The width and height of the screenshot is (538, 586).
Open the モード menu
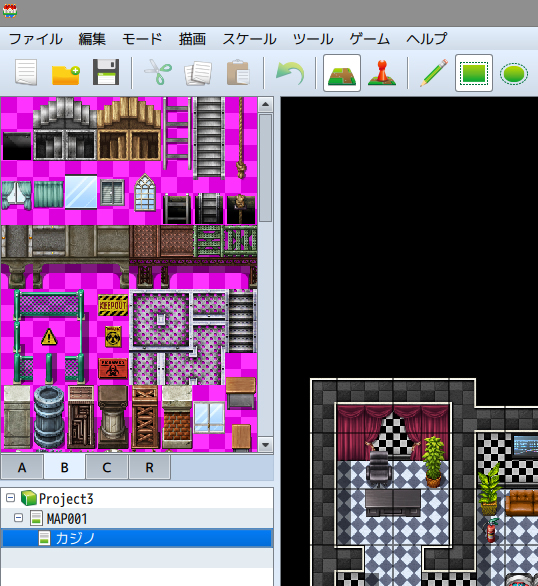coord(142,39)
